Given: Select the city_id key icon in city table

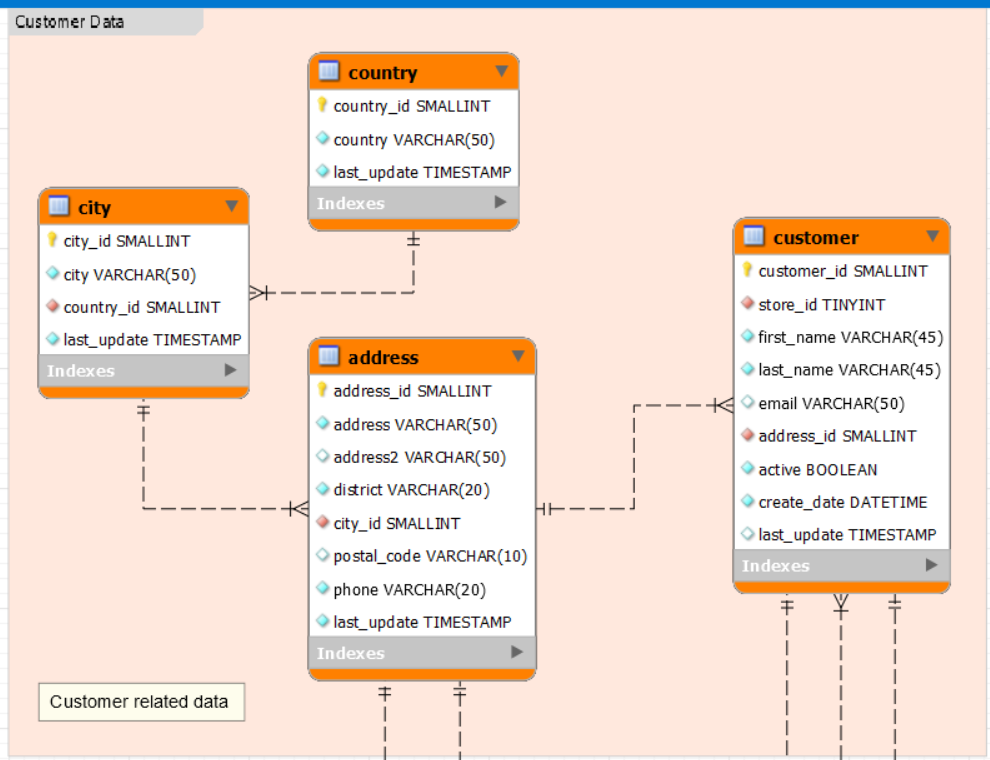Looking at the screenshot, I should pos(52,239).
